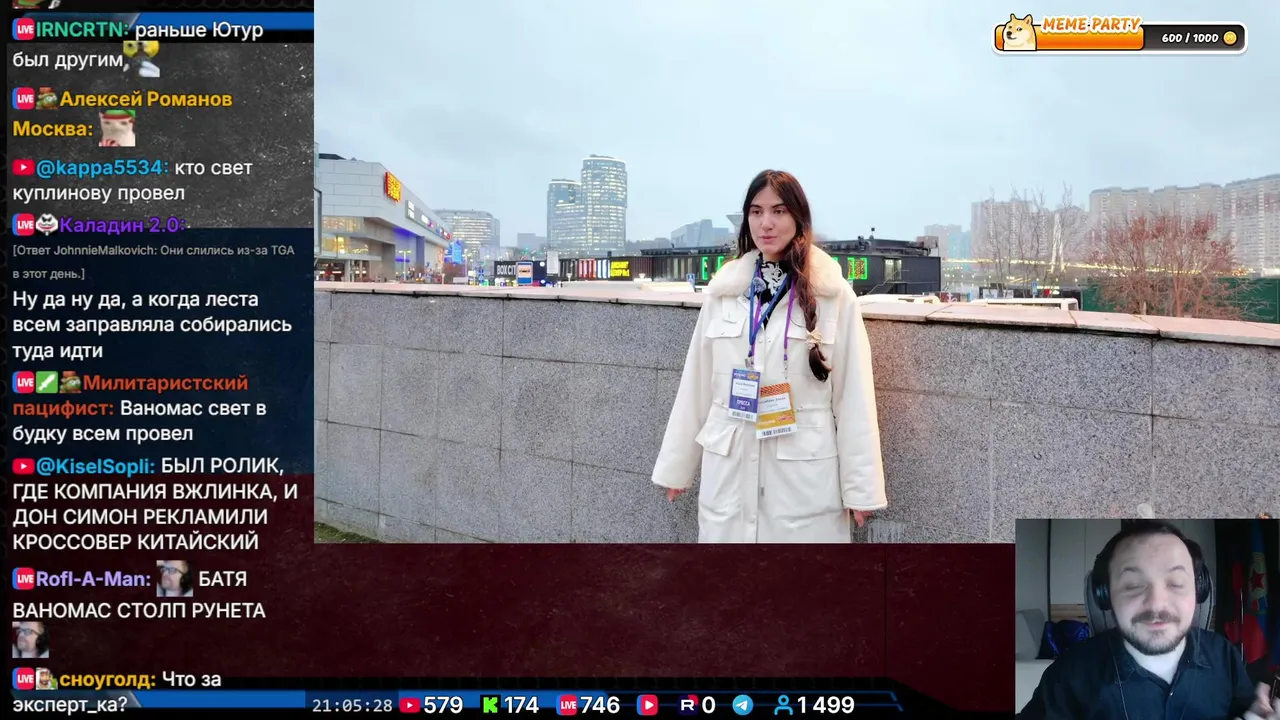Click LIVE badge beside Милитаристский пацифист
The image size is (1280, 720).
click(x=24, y=382)
